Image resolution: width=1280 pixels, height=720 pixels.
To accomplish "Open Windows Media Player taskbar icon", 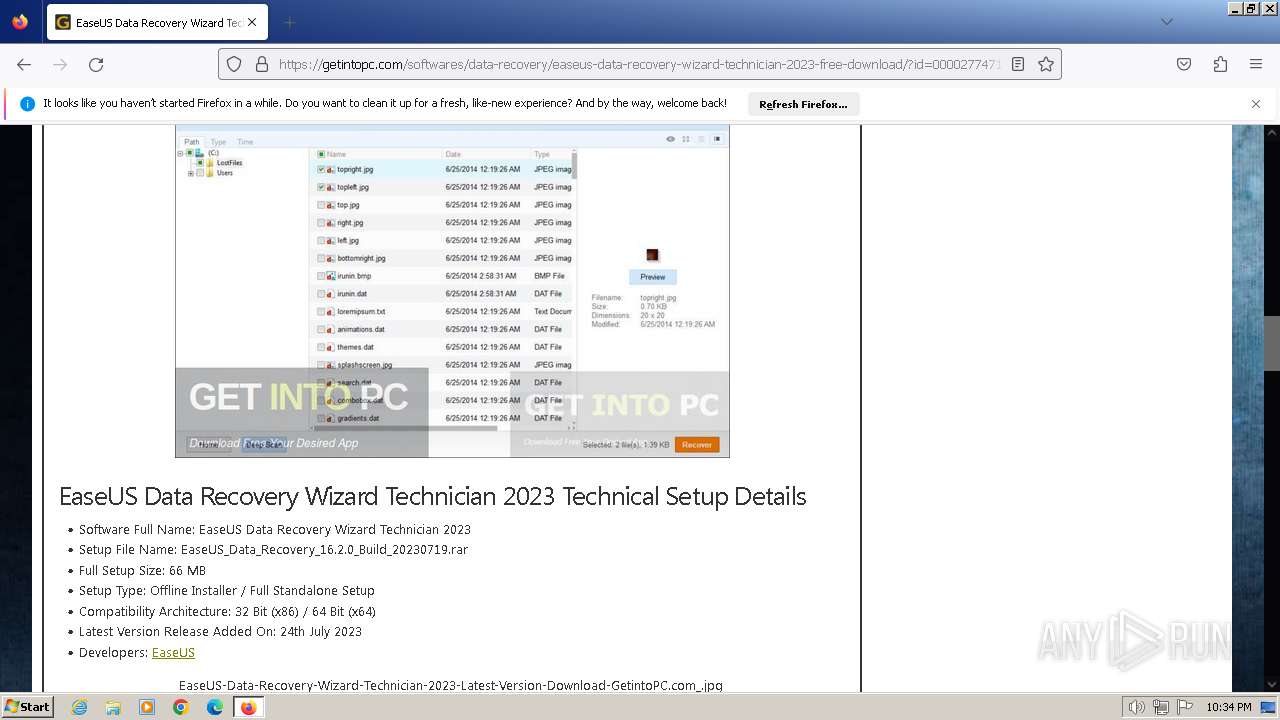I will click(x=147, y=707).
